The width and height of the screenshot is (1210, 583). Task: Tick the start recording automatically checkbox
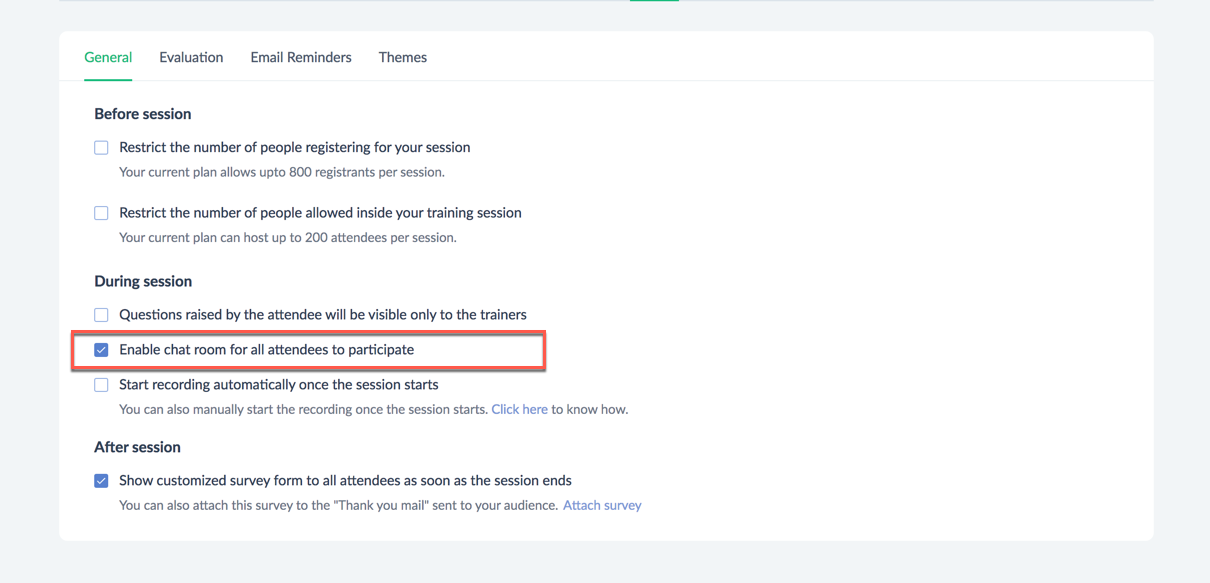click(x=101, y=385)
